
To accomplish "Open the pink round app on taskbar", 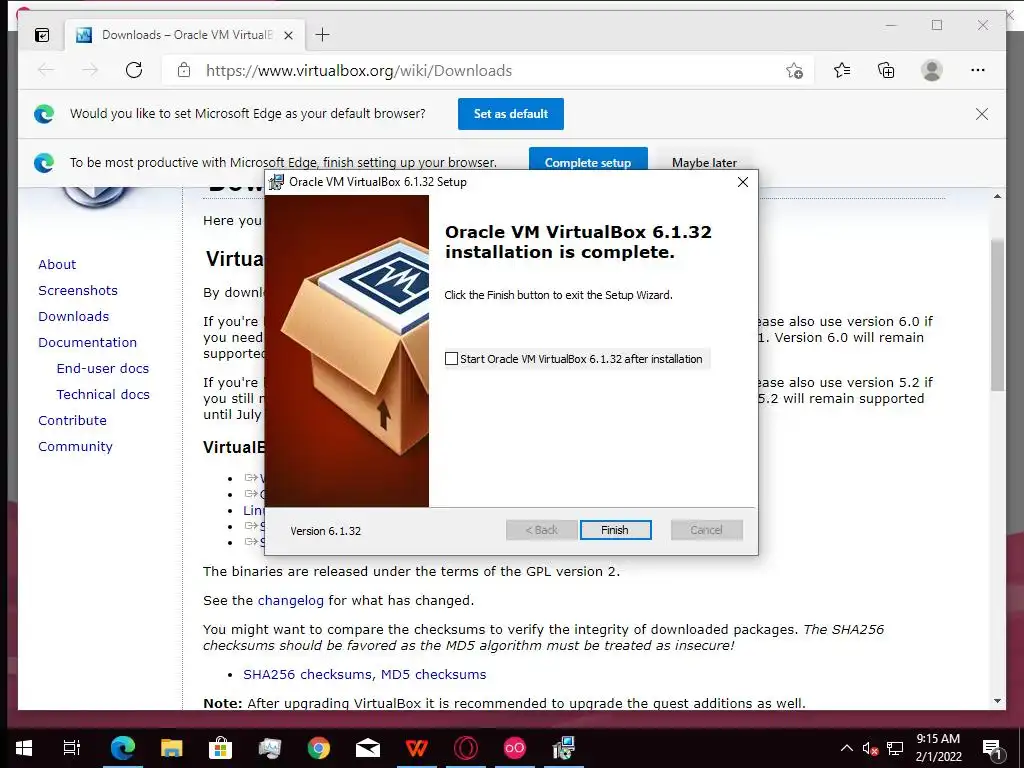I will click(x=515, y=748).
